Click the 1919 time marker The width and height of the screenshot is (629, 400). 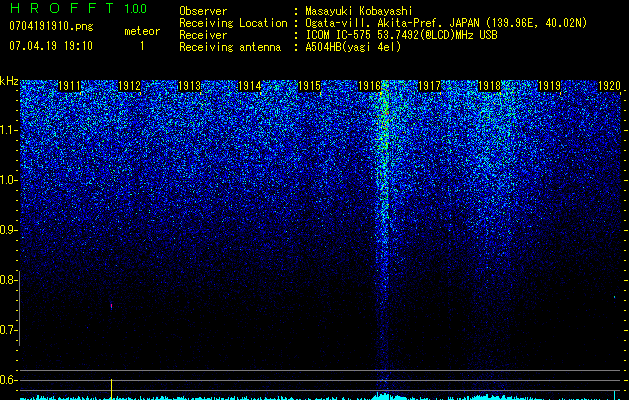549,86
